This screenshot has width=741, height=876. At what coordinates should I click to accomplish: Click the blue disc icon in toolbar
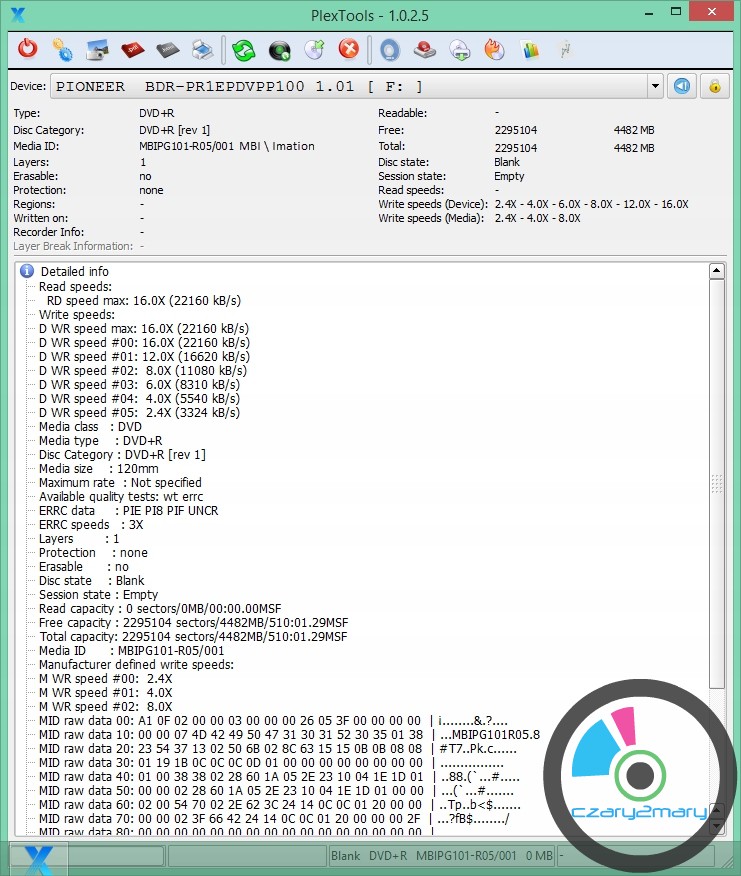[x=389, y=49]
